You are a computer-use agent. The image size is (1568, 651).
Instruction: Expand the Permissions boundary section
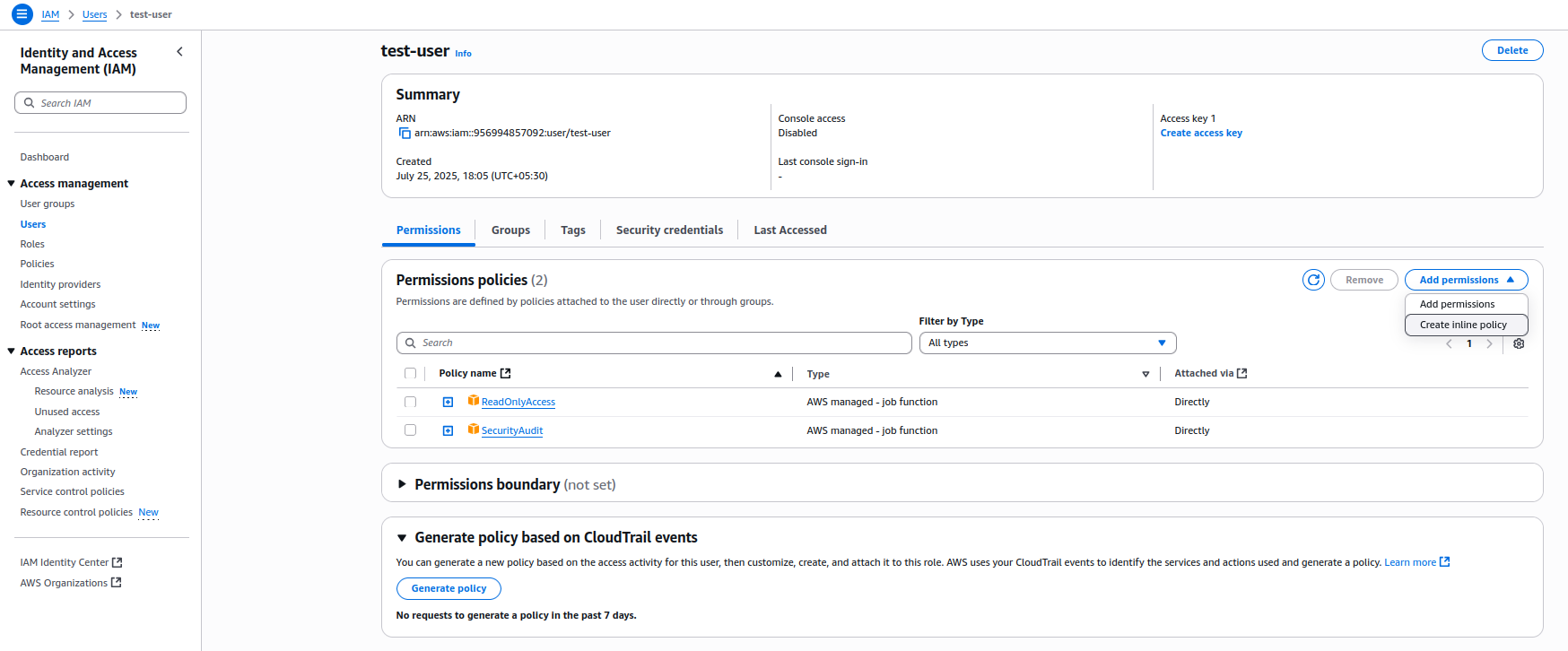[402, 484]
